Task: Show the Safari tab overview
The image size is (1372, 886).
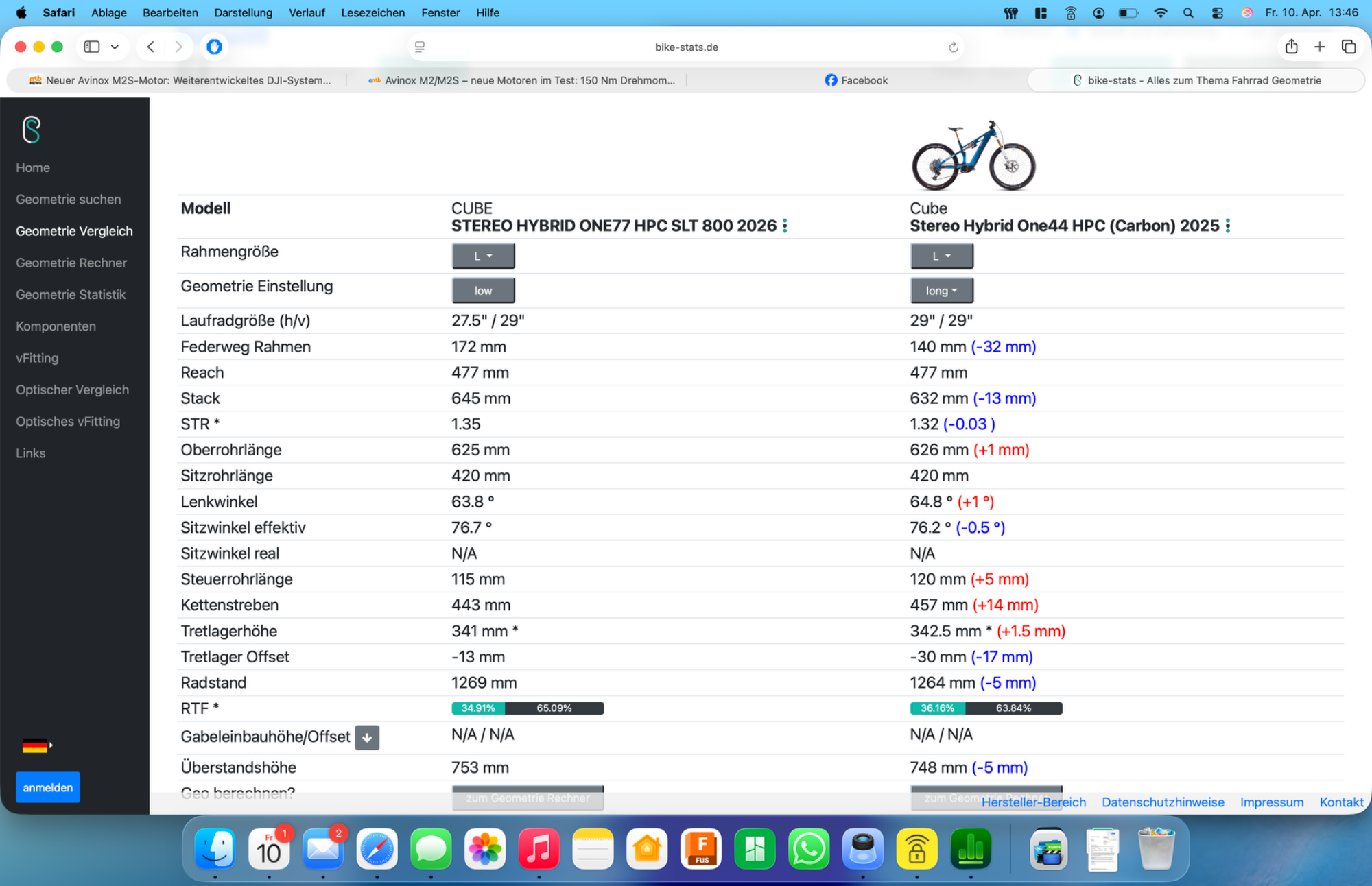Action: (1349, 47)
